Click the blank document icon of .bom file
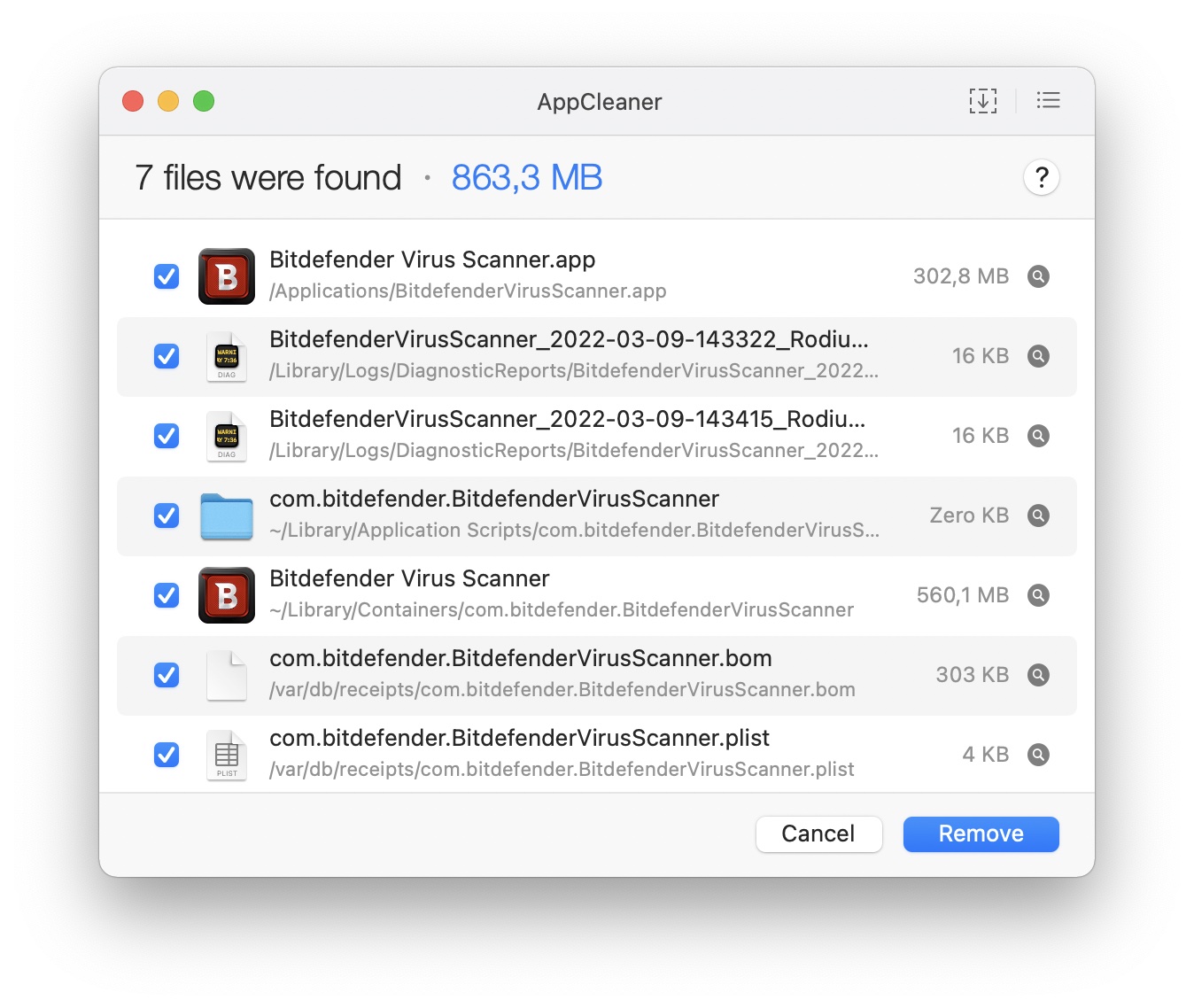The height and width of the screenshot is (1008, 1194). pyautogui.click(x=227, y=675)
